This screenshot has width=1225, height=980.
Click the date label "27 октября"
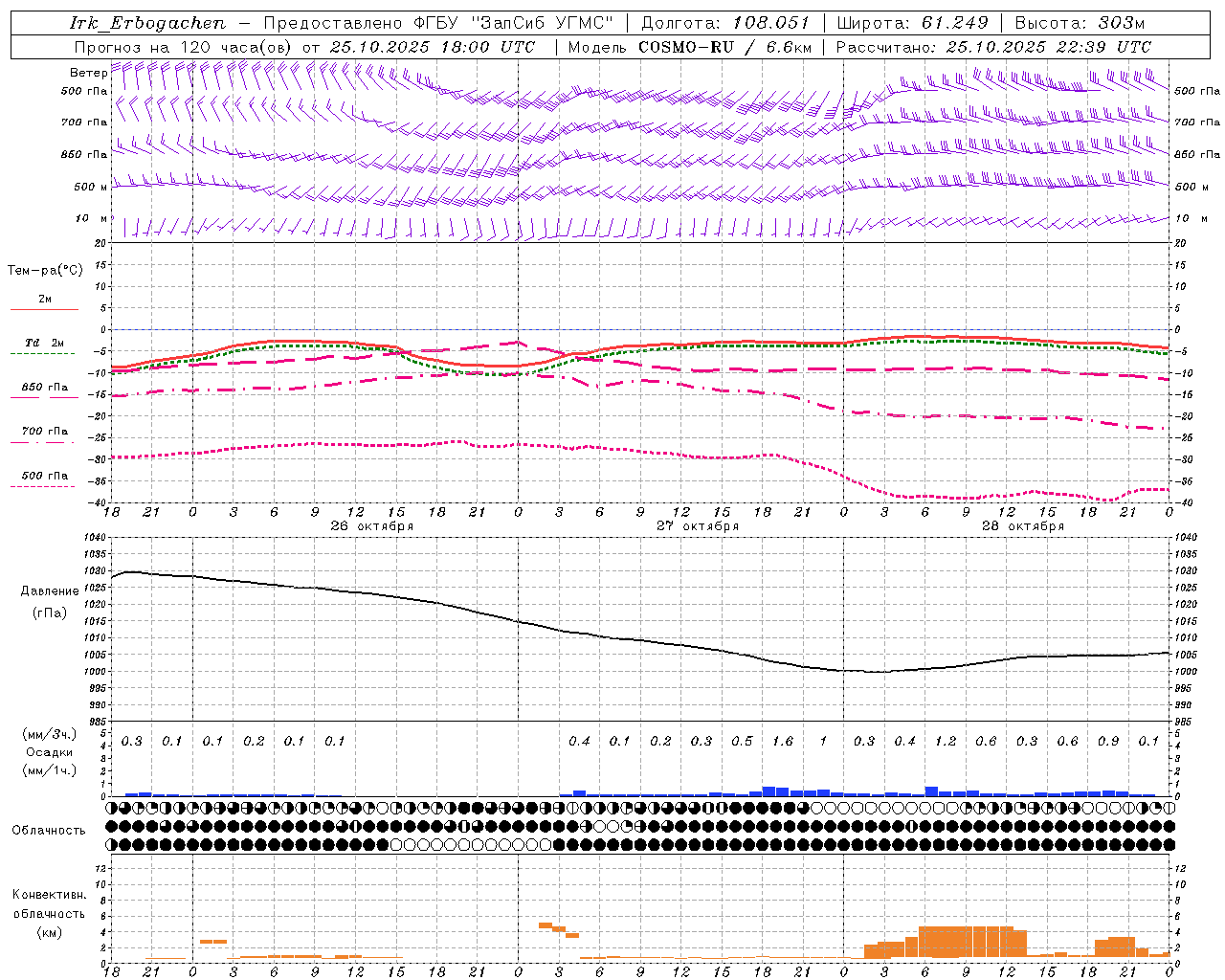tap(698, 525)
